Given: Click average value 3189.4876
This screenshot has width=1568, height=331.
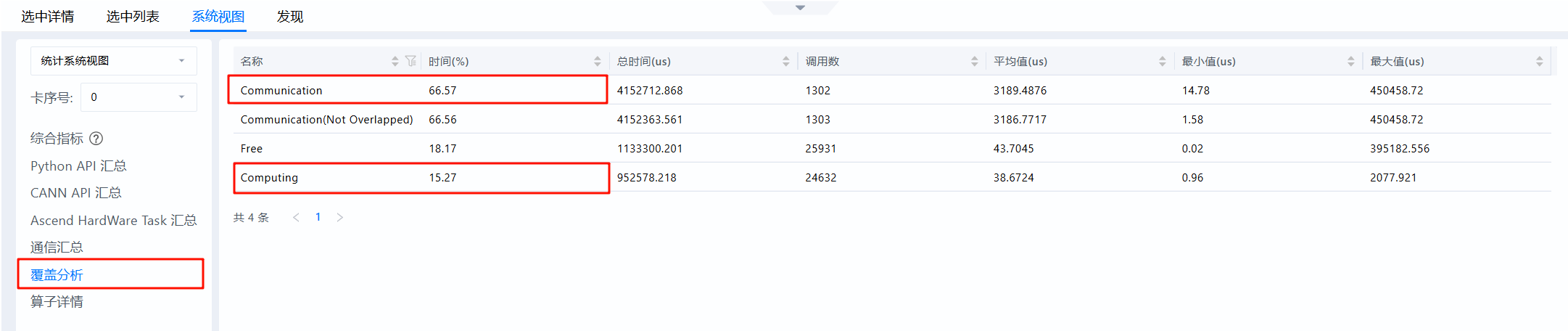Looking at the screenshot, I should point(1020,91).
